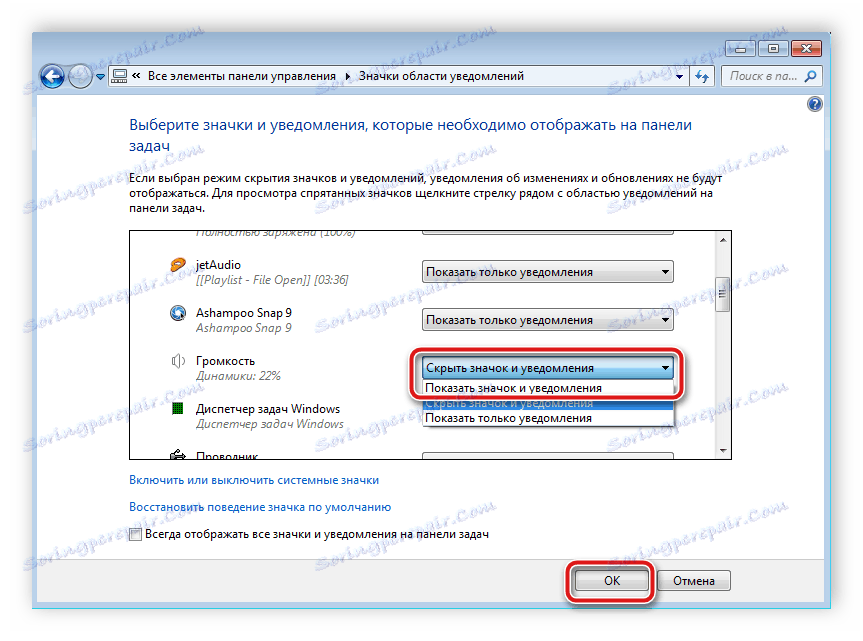Click the blue Back arrow button
Screen dimensions: 863x641
coord(52,76)
